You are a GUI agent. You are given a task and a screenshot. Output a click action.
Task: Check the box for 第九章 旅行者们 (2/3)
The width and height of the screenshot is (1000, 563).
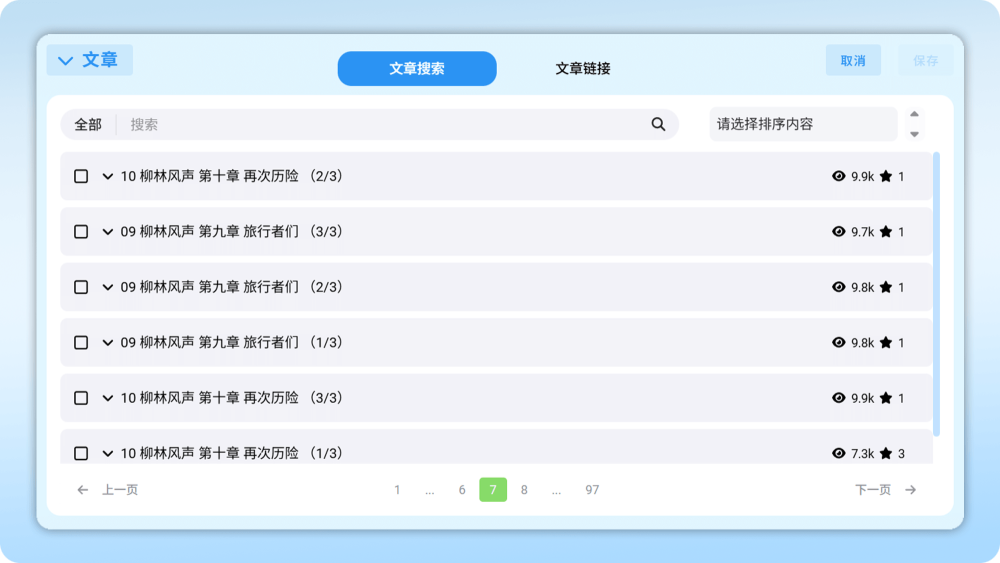pyautogui.click(x=81, y=287)
